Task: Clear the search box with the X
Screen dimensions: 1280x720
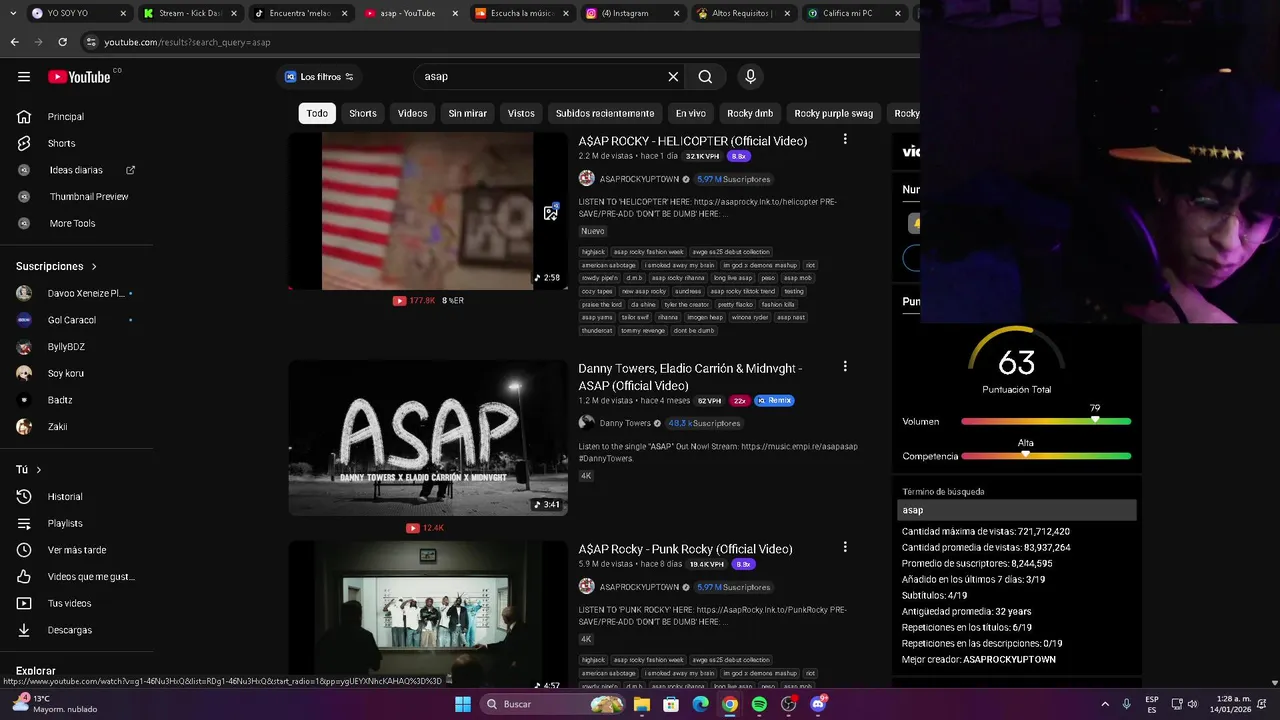Action: click(x=673, y=77)
